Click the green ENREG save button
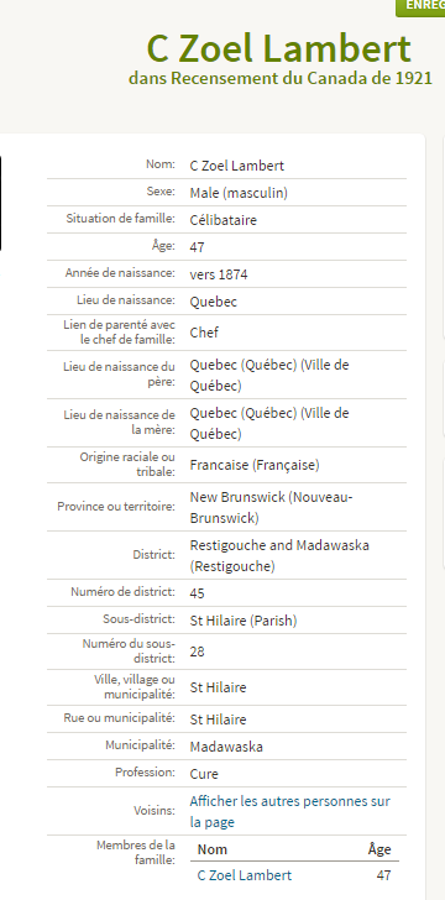 (x=420, y=7)
